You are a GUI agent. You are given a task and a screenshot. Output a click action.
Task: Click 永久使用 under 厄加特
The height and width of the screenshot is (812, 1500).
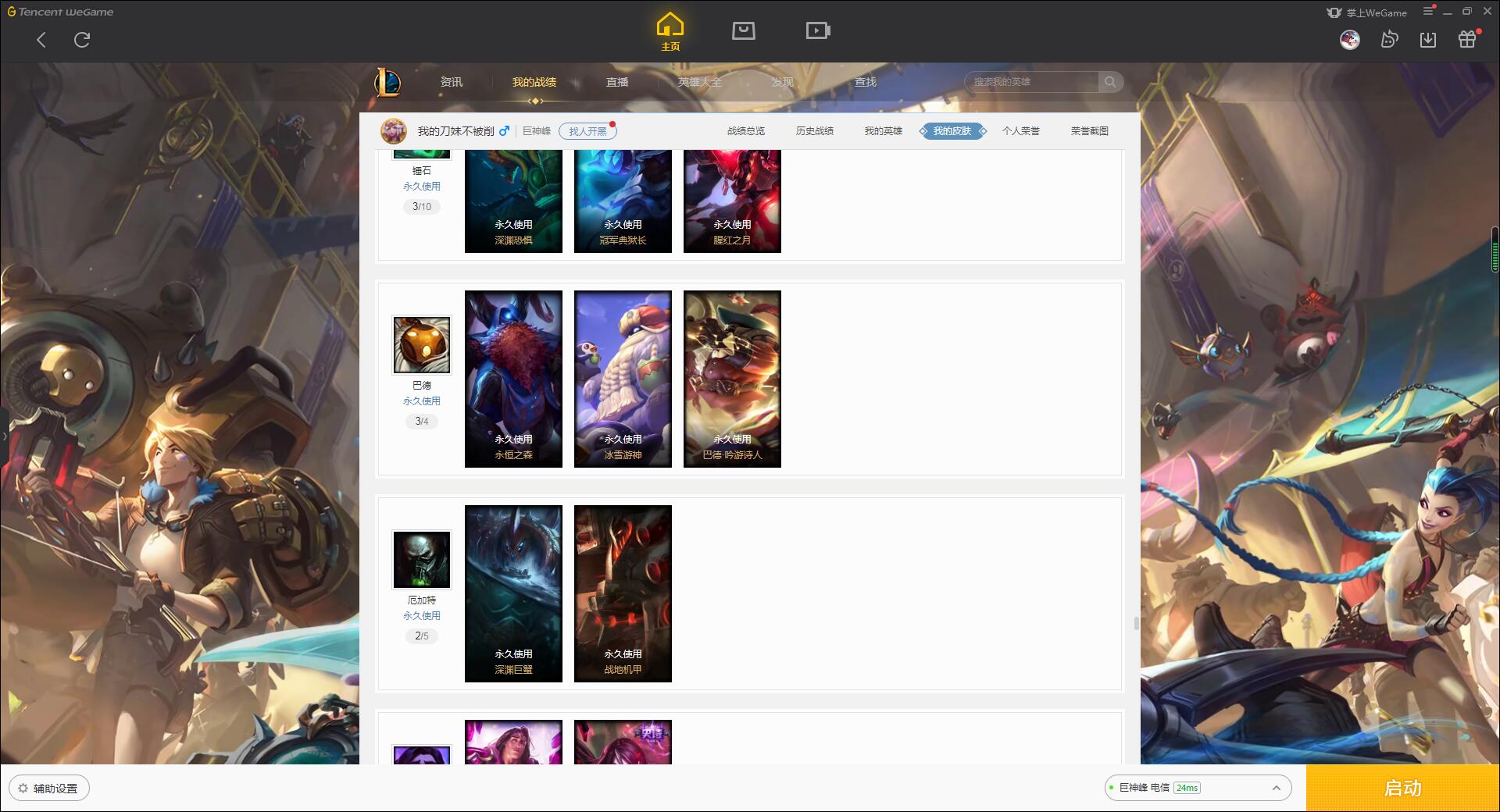(x=422, y=616)
